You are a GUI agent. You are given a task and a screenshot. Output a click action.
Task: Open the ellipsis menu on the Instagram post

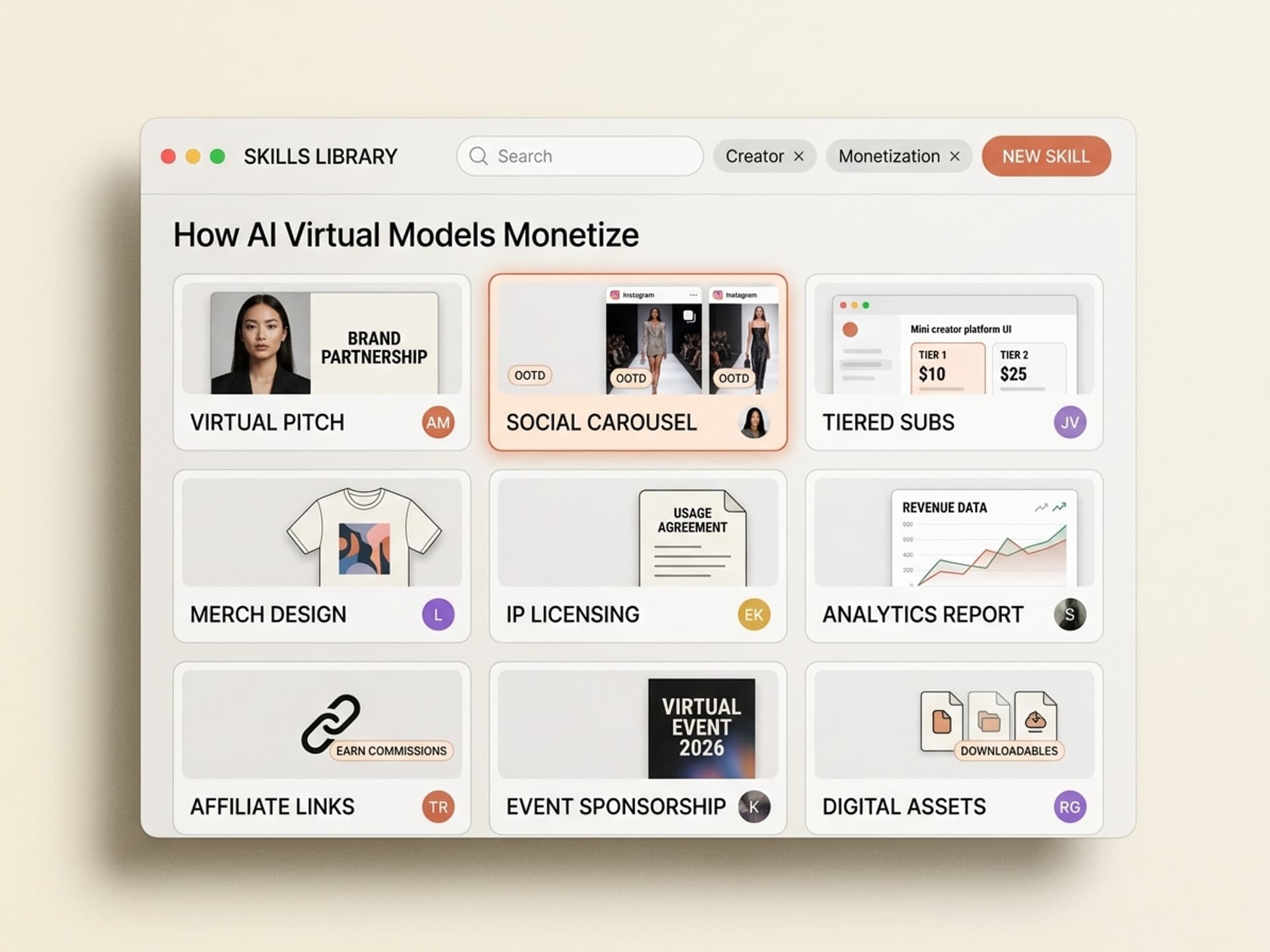point(693,296)
